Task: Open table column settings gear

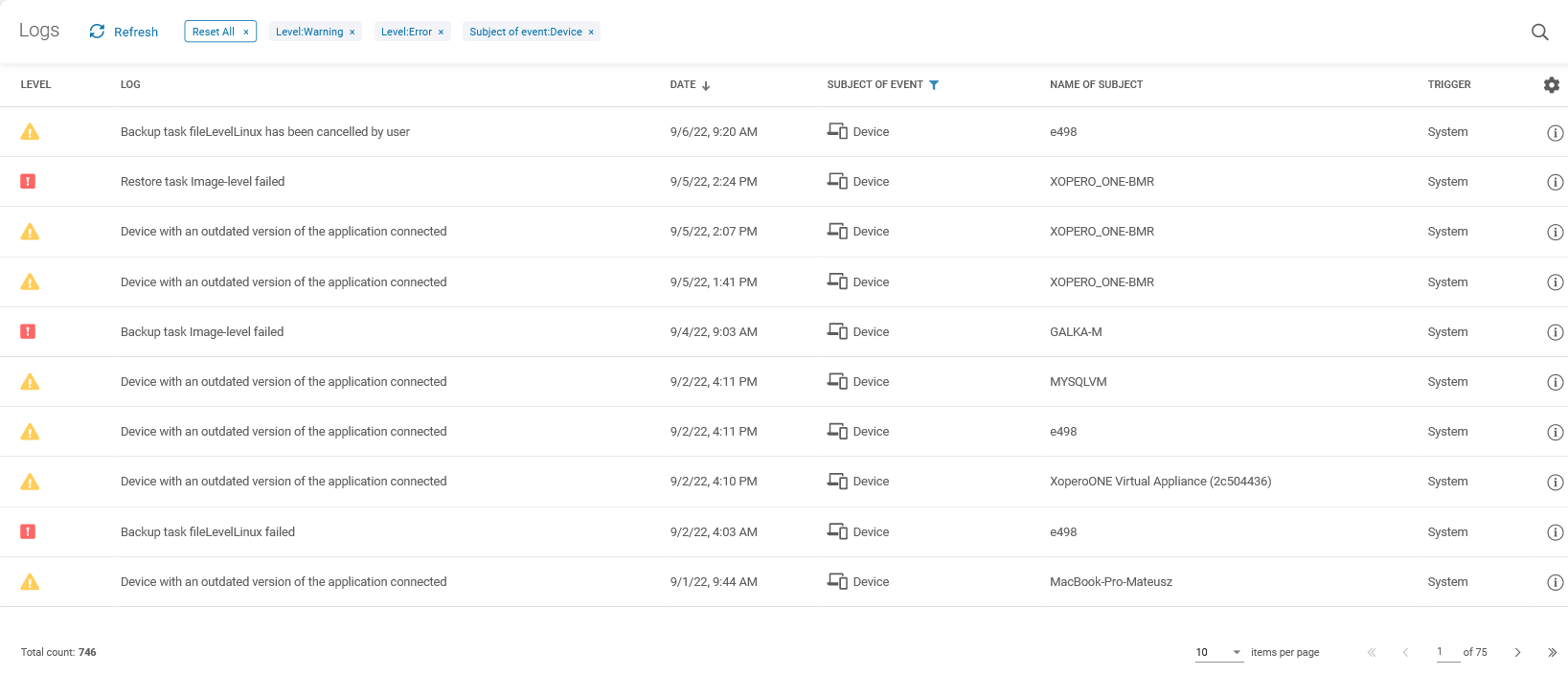Action: 1551,85
